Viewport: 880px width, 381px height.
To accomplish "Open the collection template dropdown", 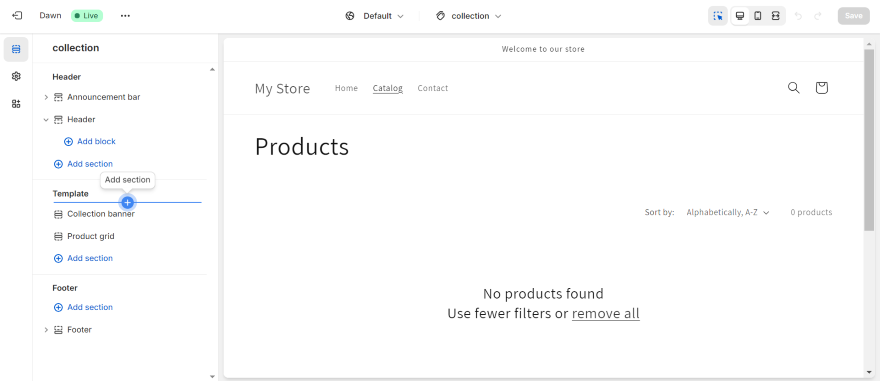I will [x=469, y=16].
